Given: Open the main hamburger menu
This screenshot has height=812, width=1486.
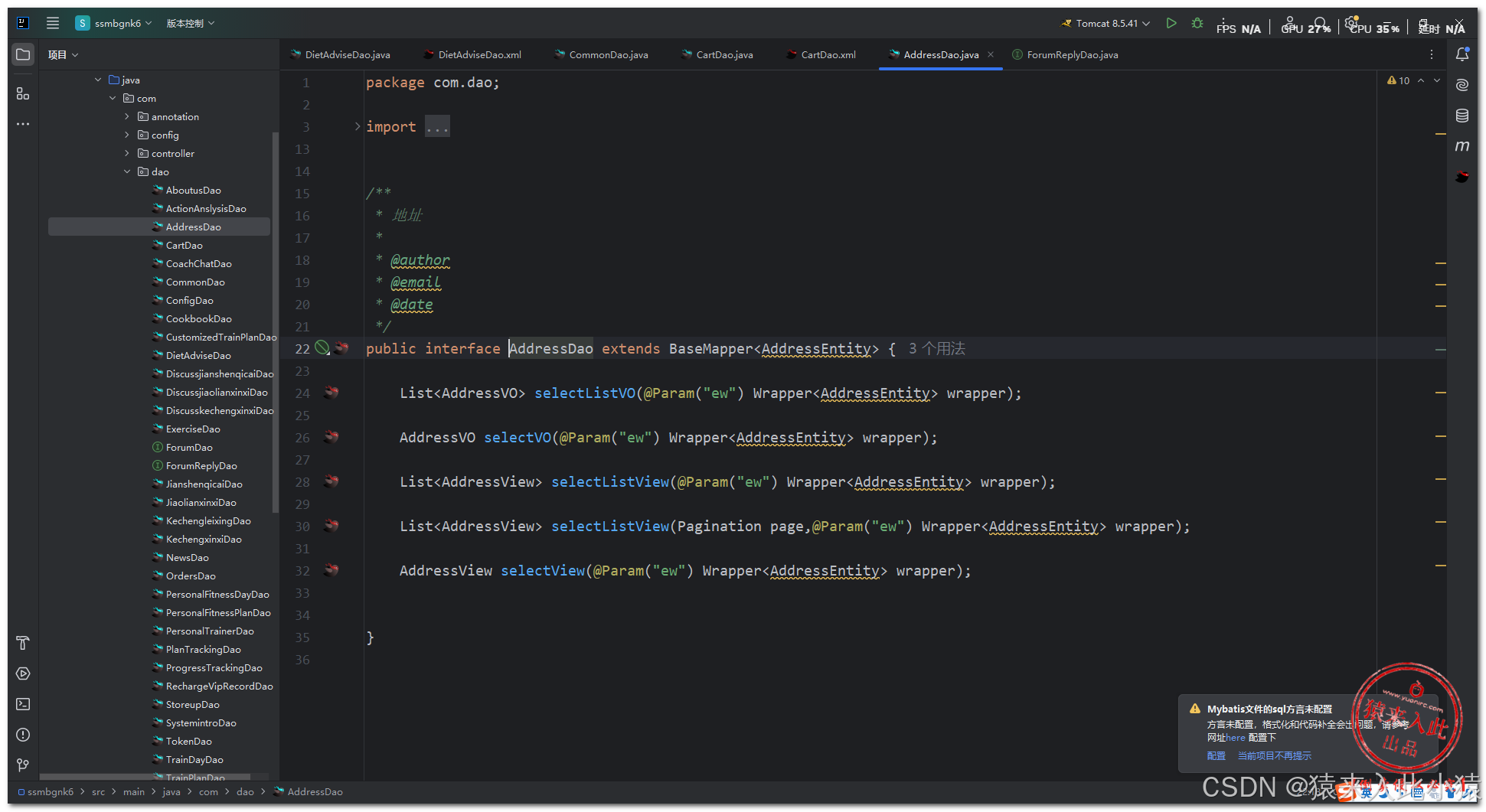Looking at the screenshot, I should click(x=53, y=23).
